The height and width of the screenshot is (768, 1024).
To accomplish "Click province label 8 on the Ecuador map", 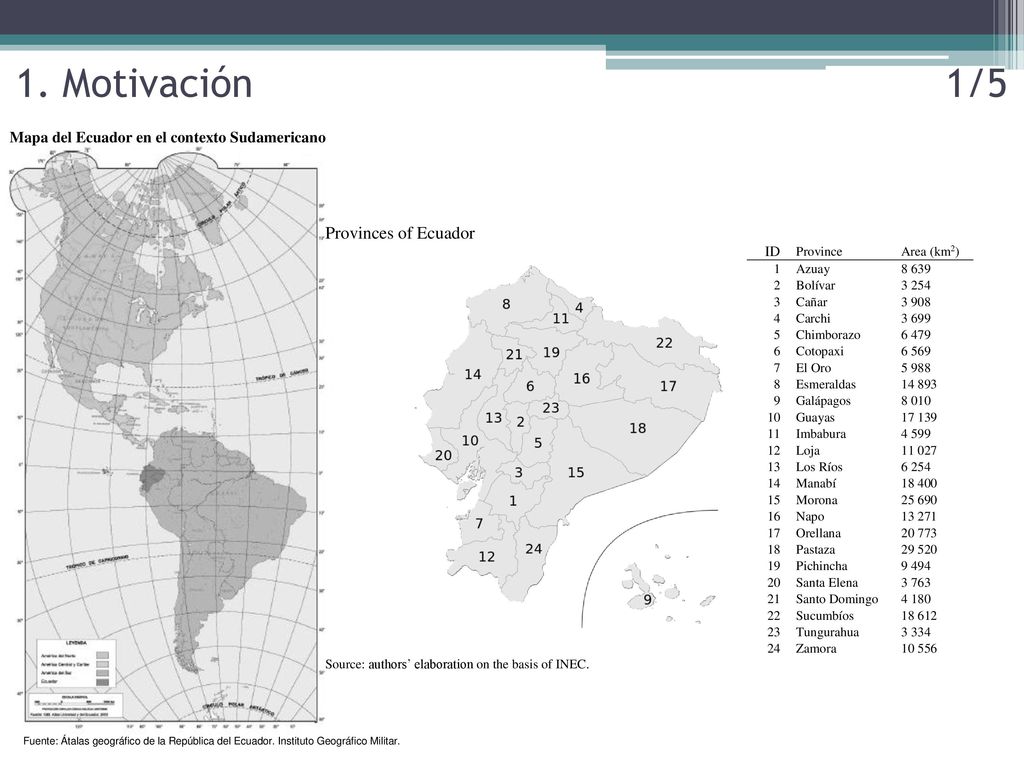I will click(506, 304).
